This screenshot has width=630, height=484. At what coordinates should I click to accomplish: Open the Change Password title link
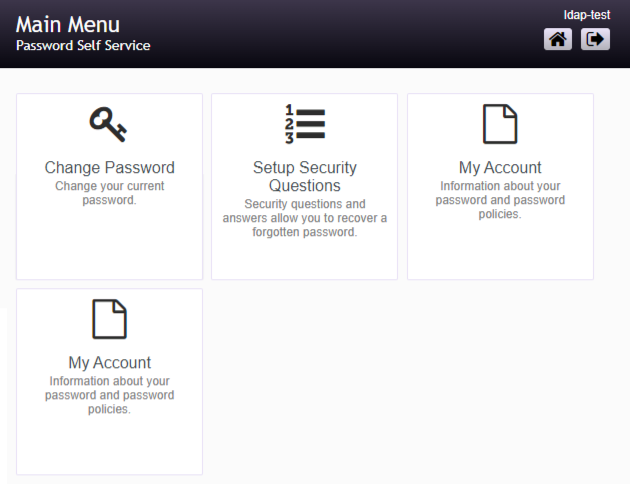(109, 168)
